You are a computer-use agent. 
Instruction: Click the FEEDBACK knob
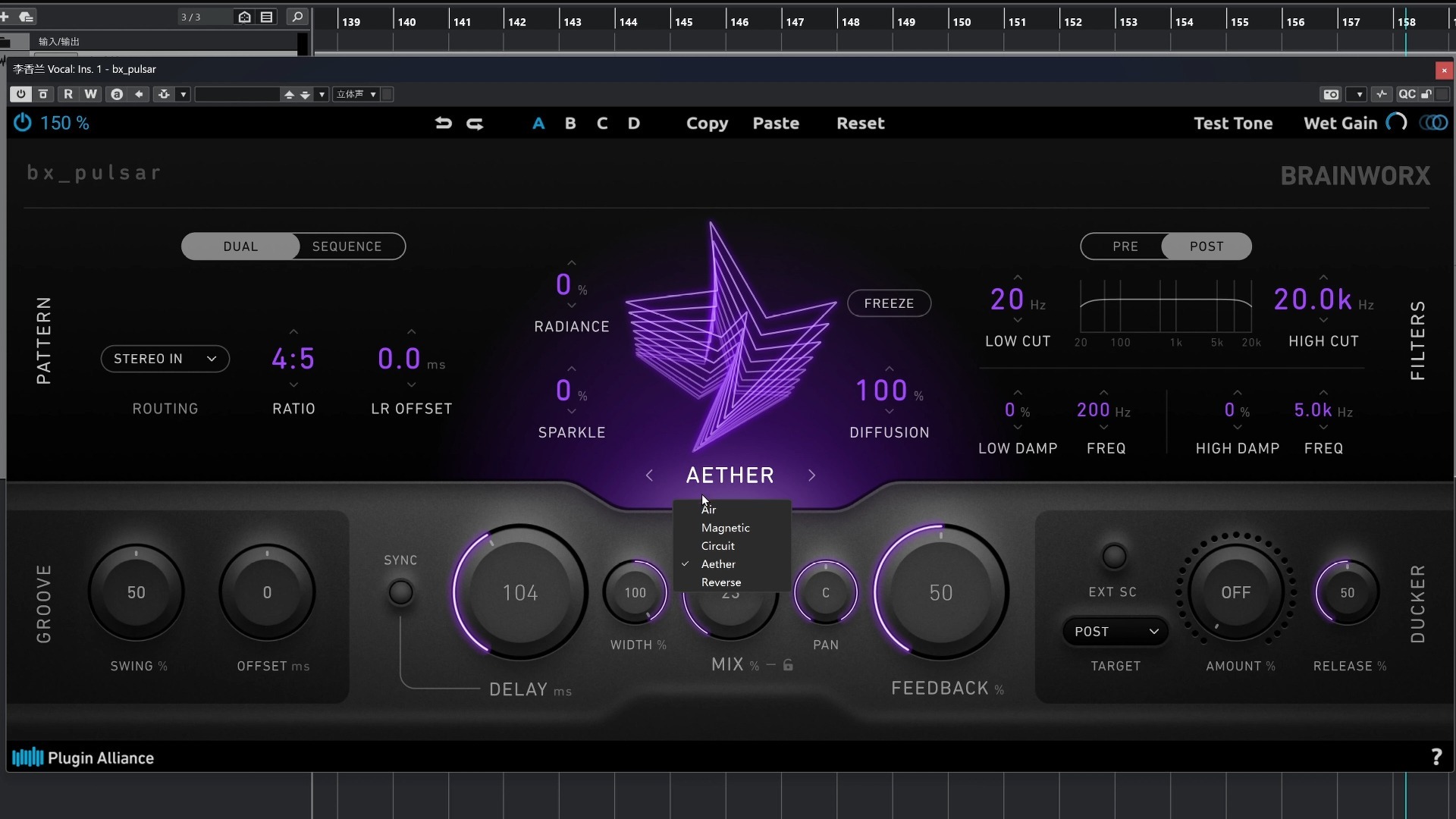tap(940, 592)
